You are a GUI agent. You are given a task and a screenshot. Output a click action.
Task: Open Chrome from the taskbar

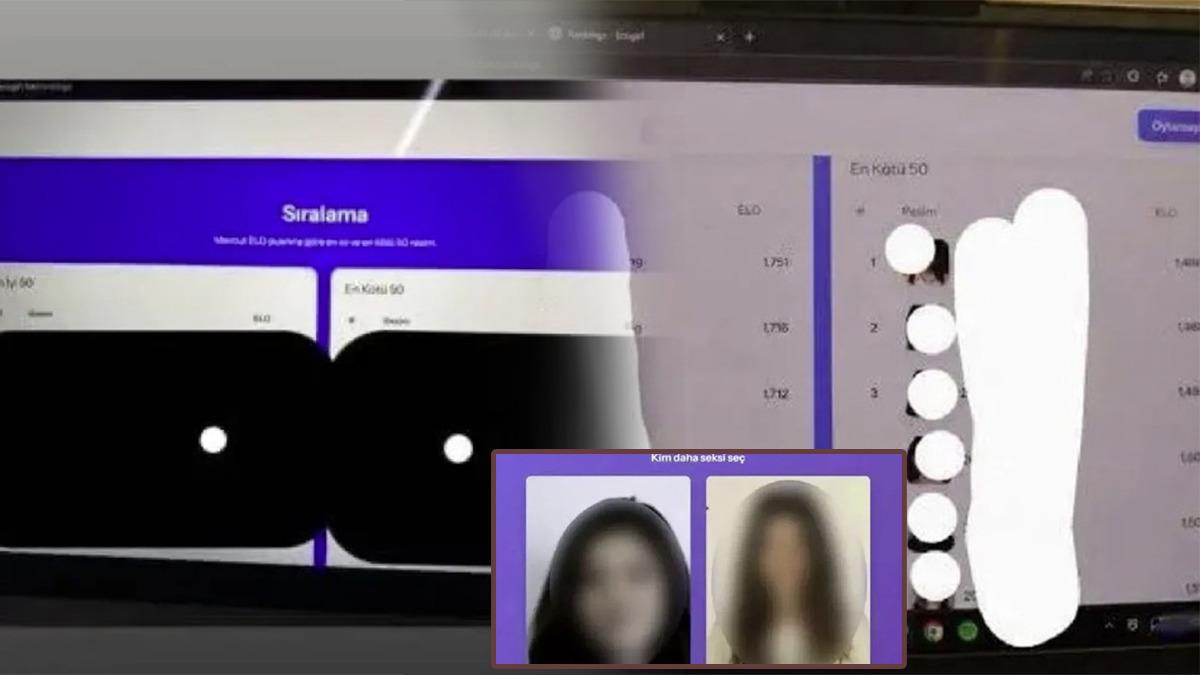point(933,630)
